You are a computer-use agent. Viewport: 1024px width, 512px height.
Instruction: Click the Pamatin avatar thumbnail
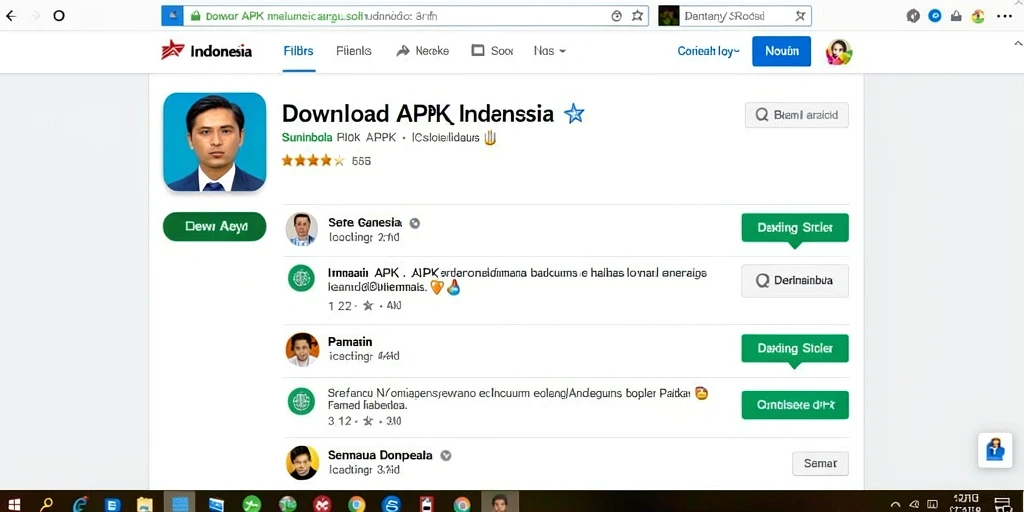[302, 349]
